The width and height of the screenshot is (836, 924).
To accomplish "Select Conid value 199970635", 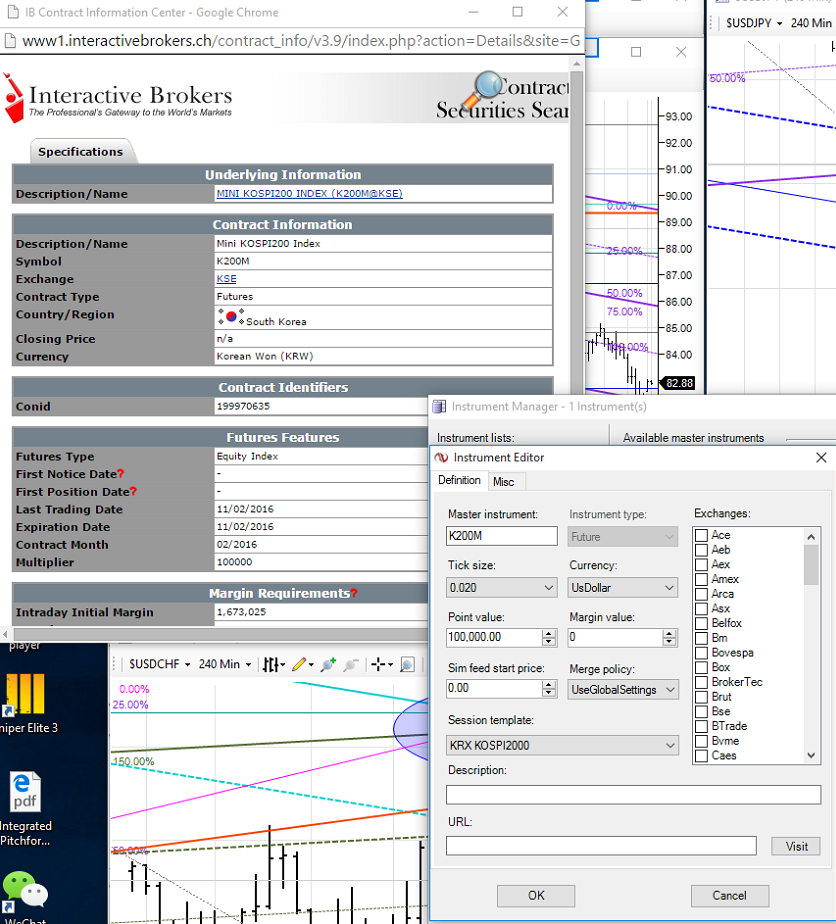I will pos(243,407).
